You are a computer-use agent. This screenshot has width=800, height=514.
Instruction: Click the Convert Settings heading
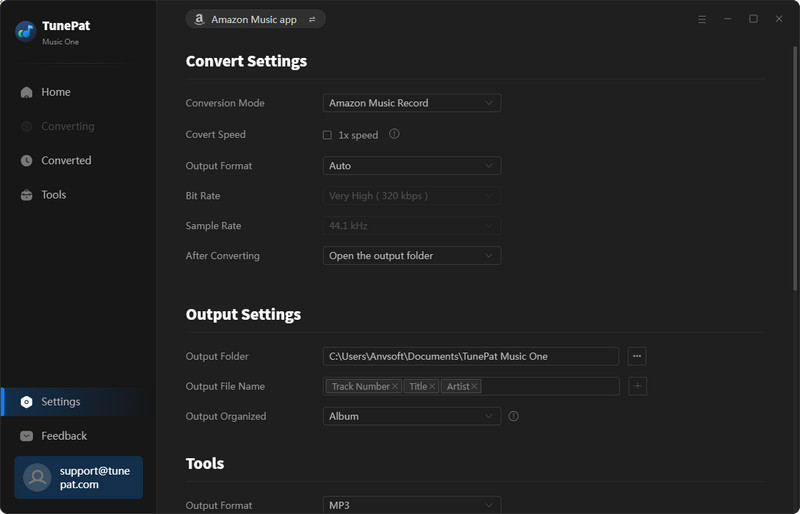[246, 61]
